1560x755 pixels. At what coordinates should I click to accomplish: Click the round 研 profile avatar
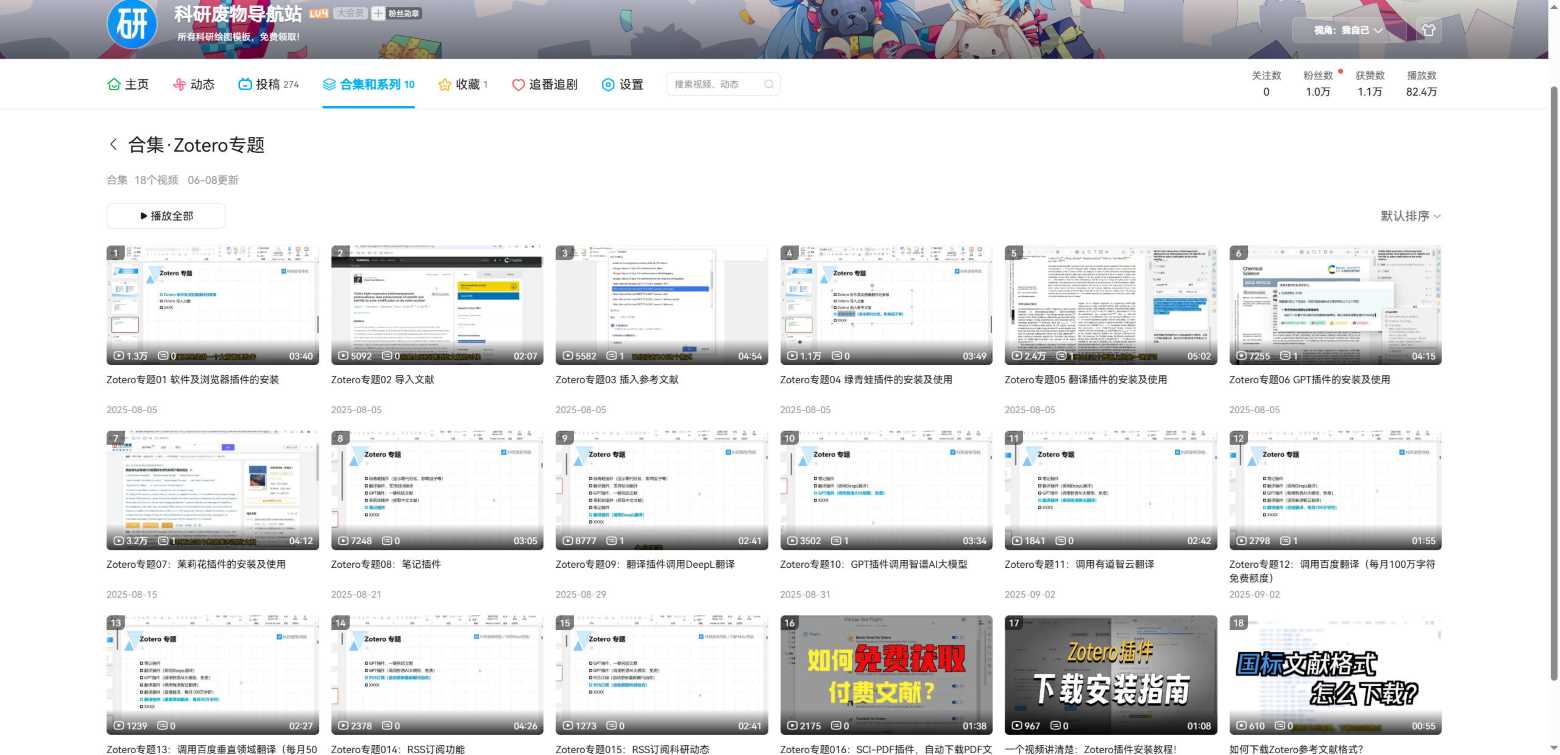coord(132,23)
